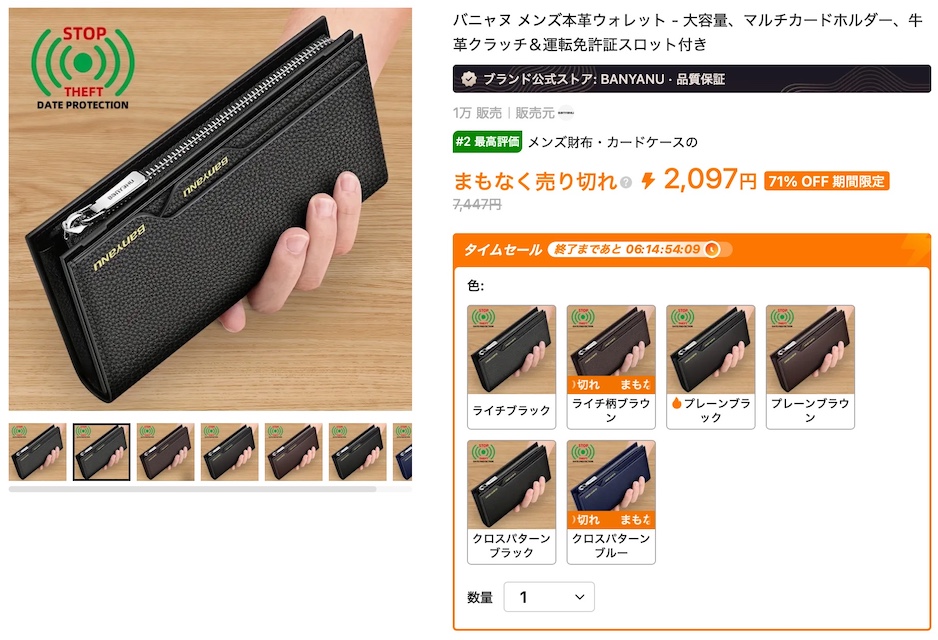Click the flame icon on プレーンブラック
The width and height of the screenshot is (938, 640).
point(677,403)
